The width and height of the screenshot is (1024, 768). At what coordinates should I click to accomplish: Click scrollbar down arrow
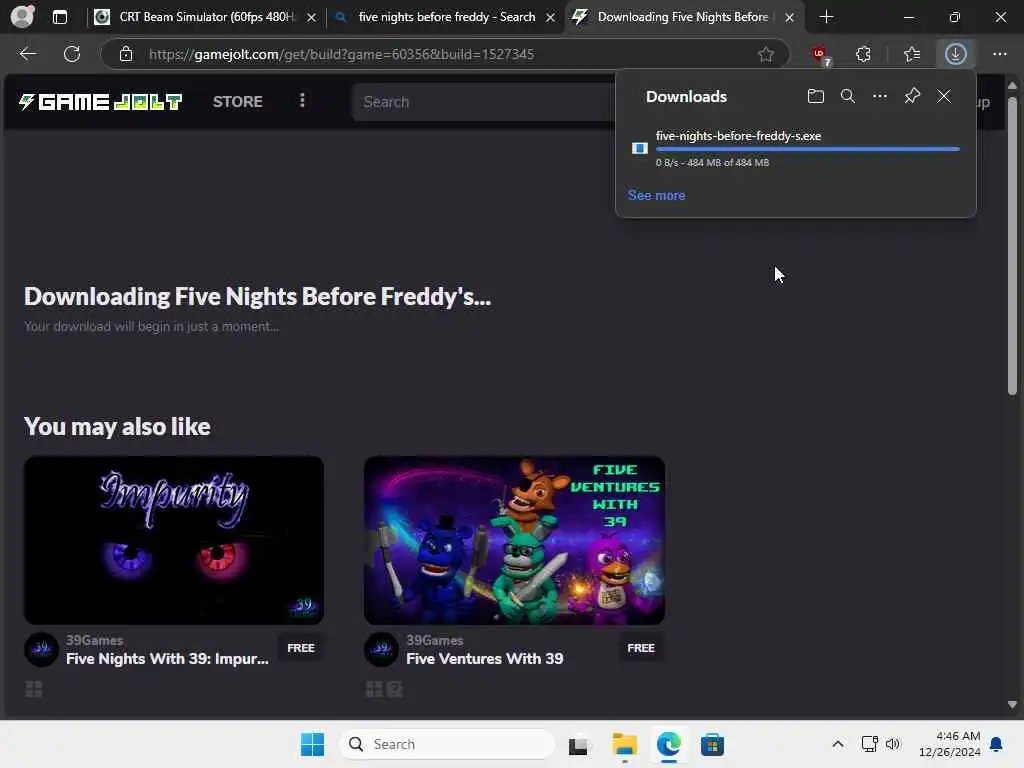coord(1012,705)
